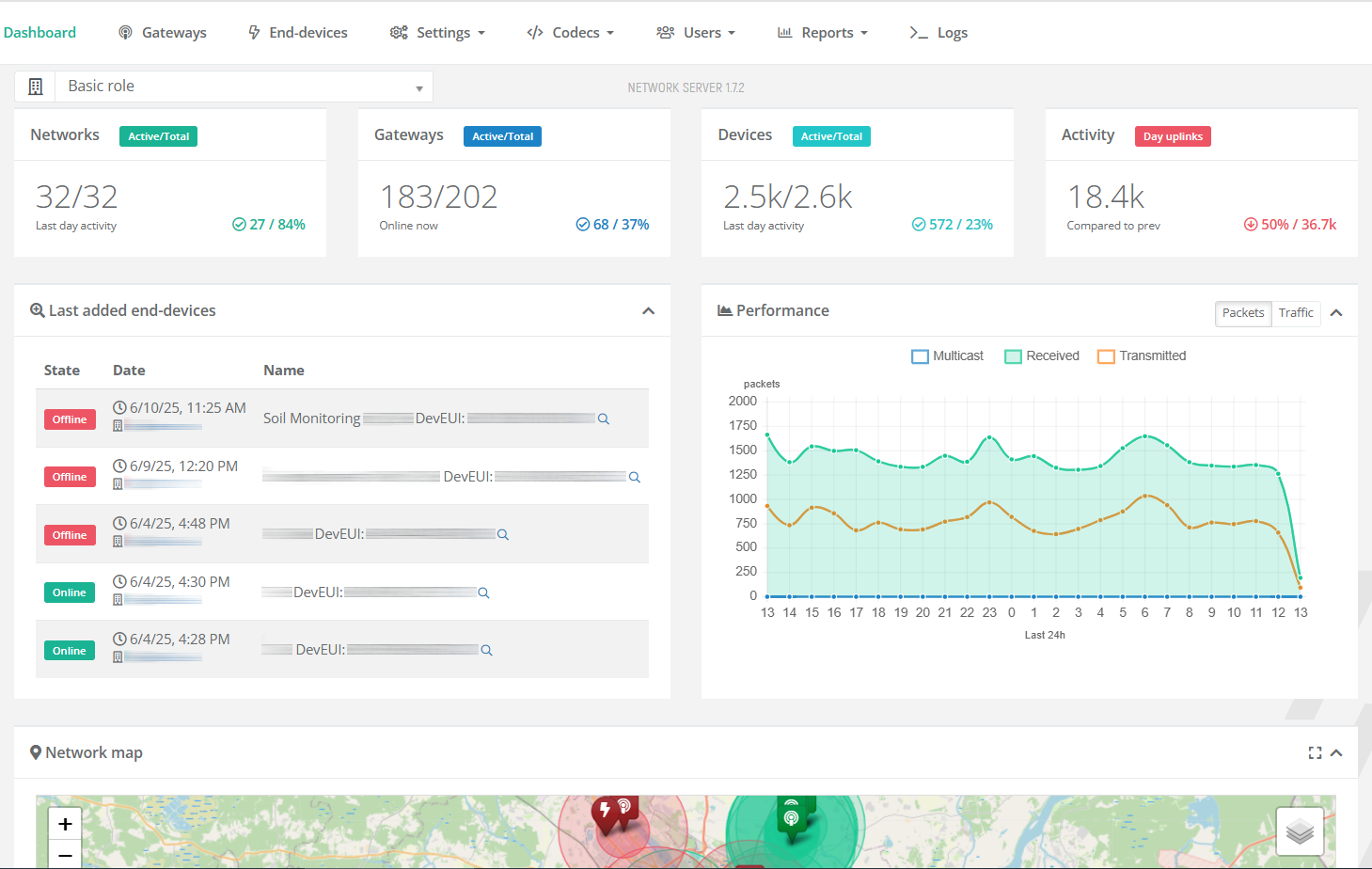The image size is (1372, 869).
Task: Open the Logs page
Action: (938, 32)
